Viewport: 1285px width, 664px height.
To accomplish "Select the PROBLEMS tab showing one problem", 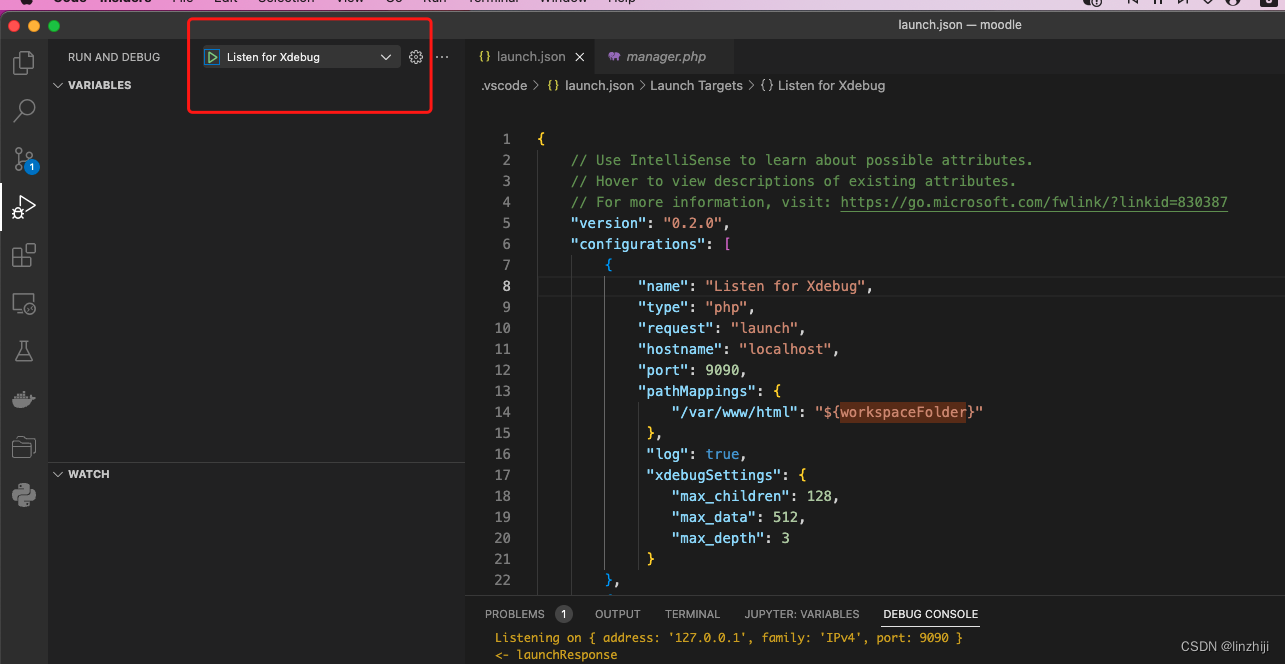I will click(515, 614).
